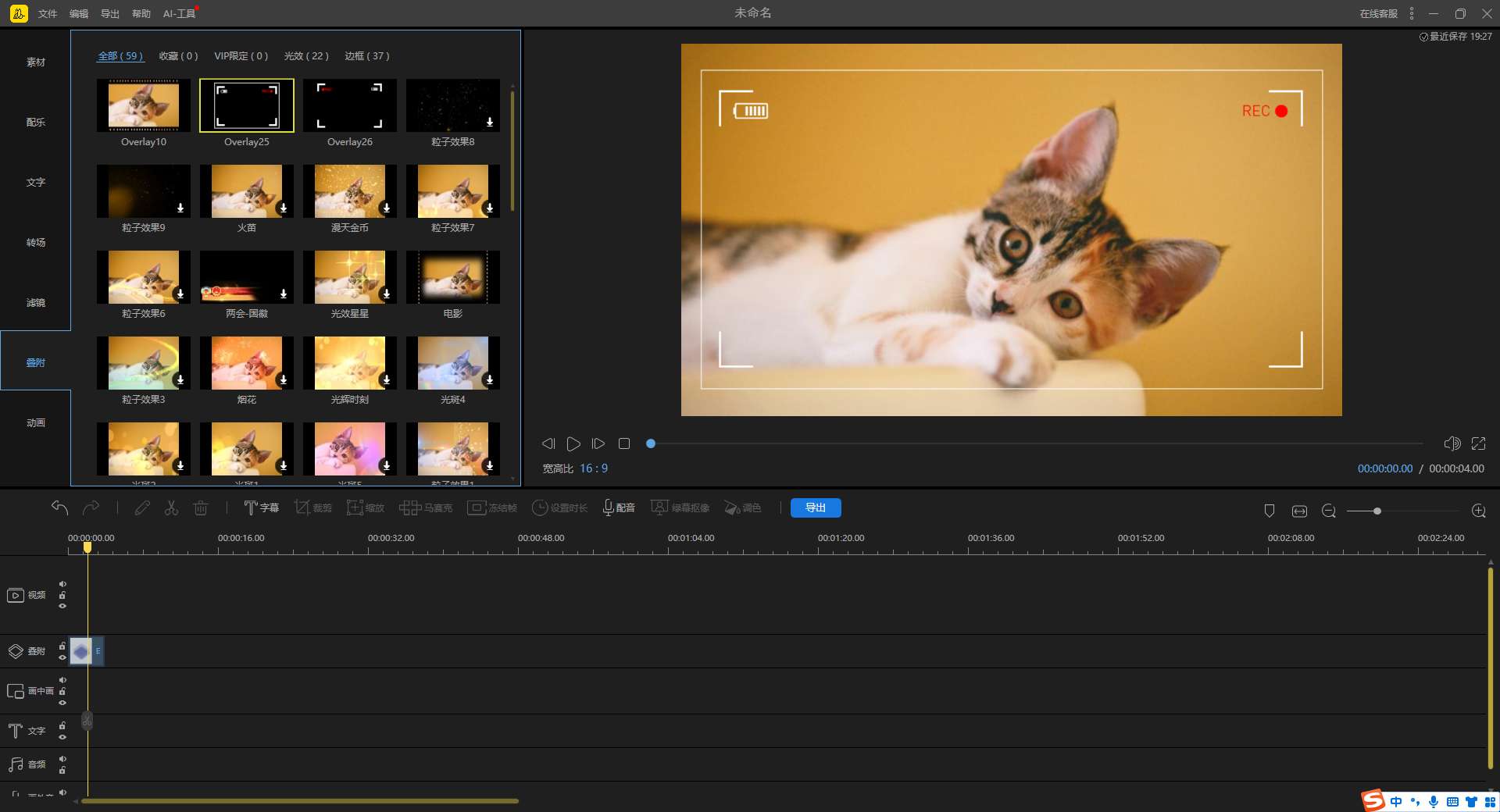Screen dimensions: 1500x812
Task: Click the 16:9 aspect ratio value
Action: (593, 468)
